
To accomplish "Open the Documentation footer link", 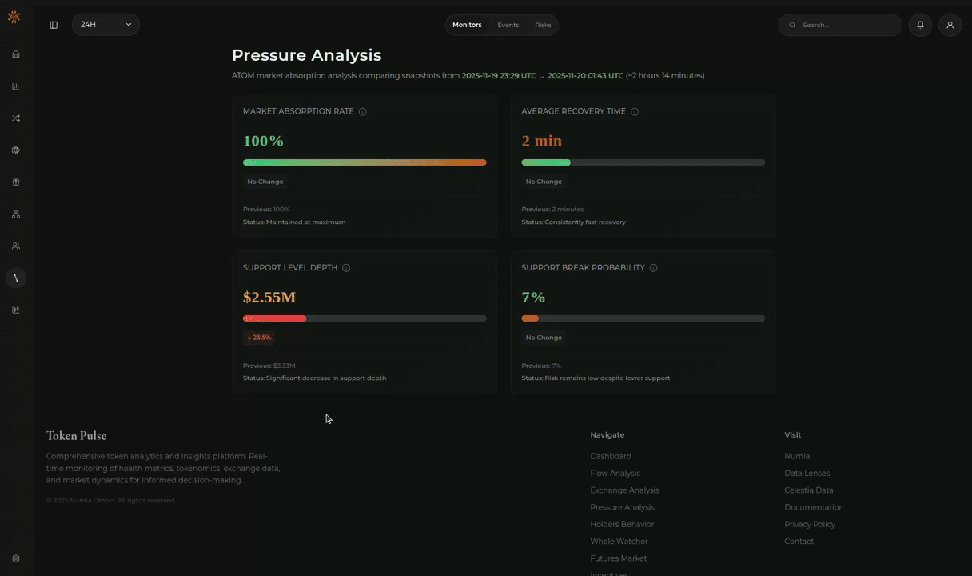I will [x=813, y=507].
